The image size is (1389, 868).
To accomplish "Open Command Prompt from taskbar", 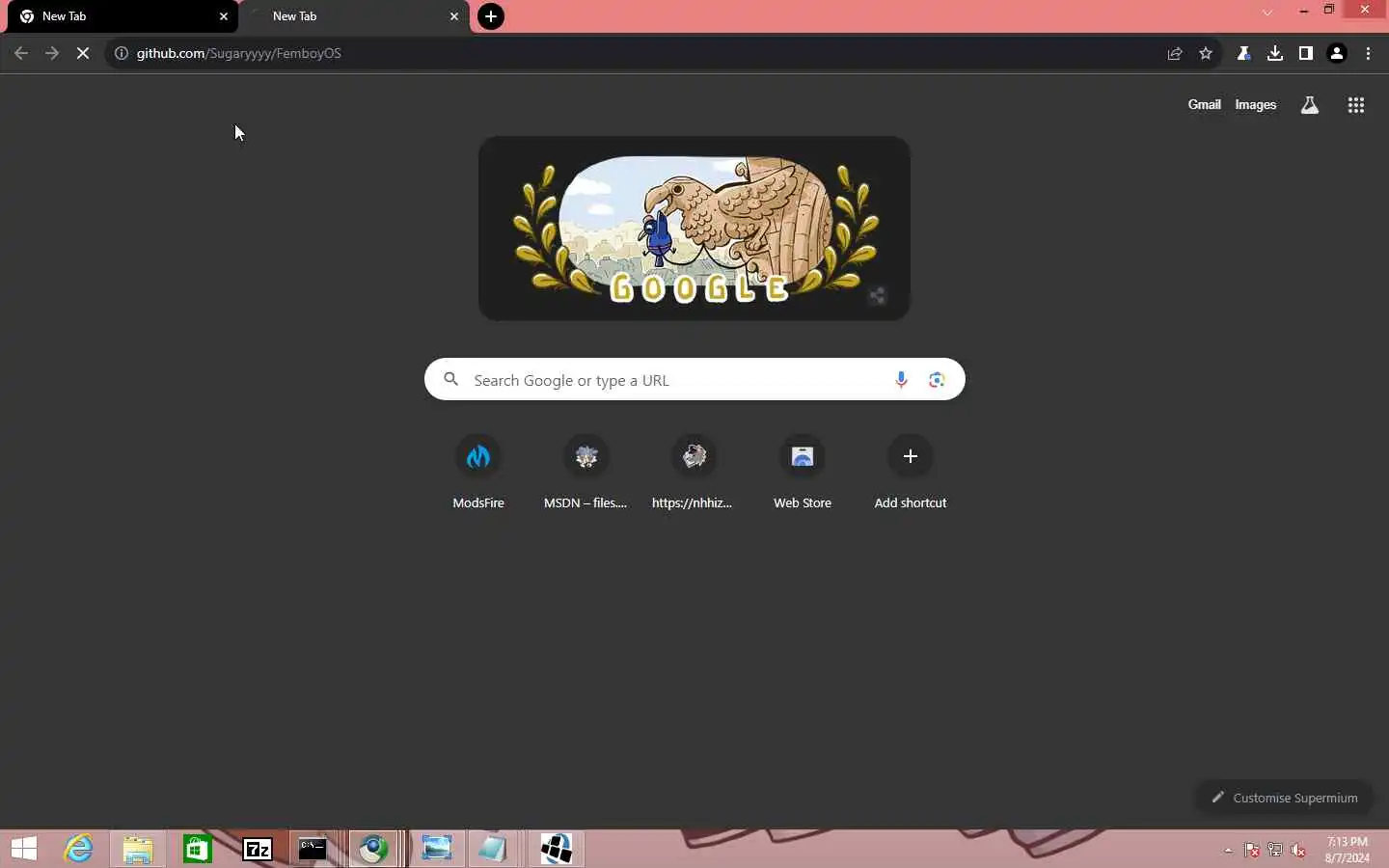I will pos(313,850).
